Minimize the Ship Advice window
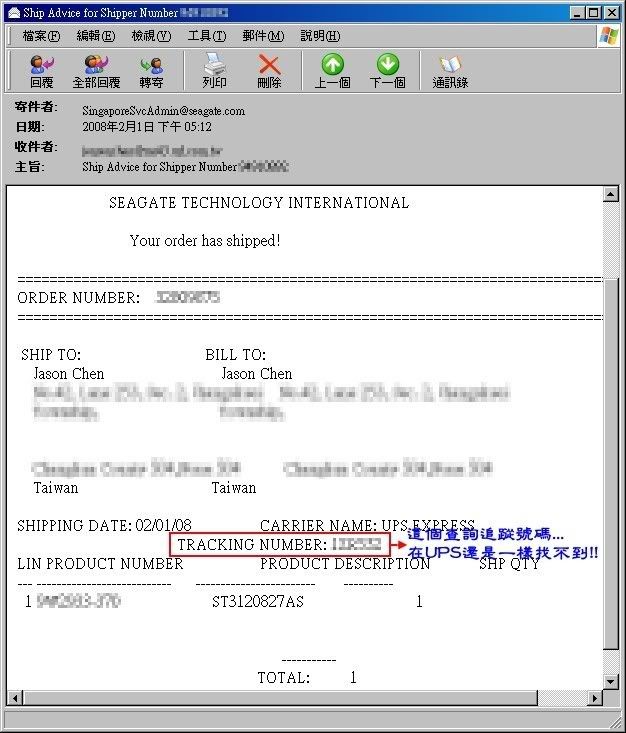 pos(577,13)
